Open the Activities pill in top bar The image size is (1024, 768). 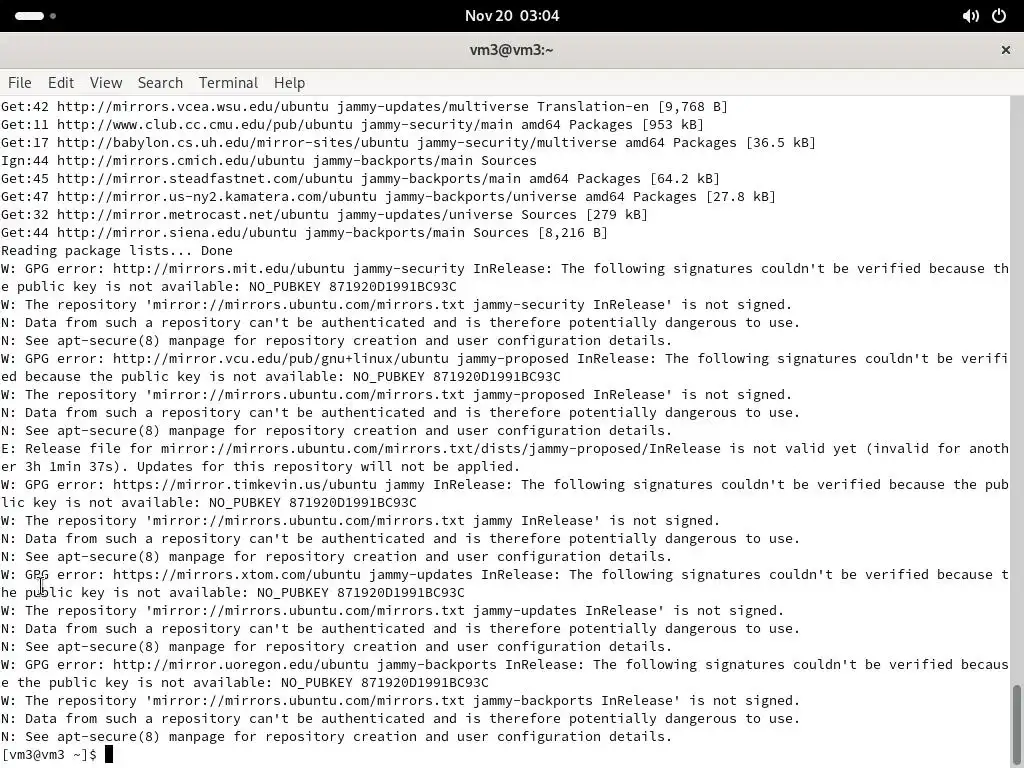29,16
